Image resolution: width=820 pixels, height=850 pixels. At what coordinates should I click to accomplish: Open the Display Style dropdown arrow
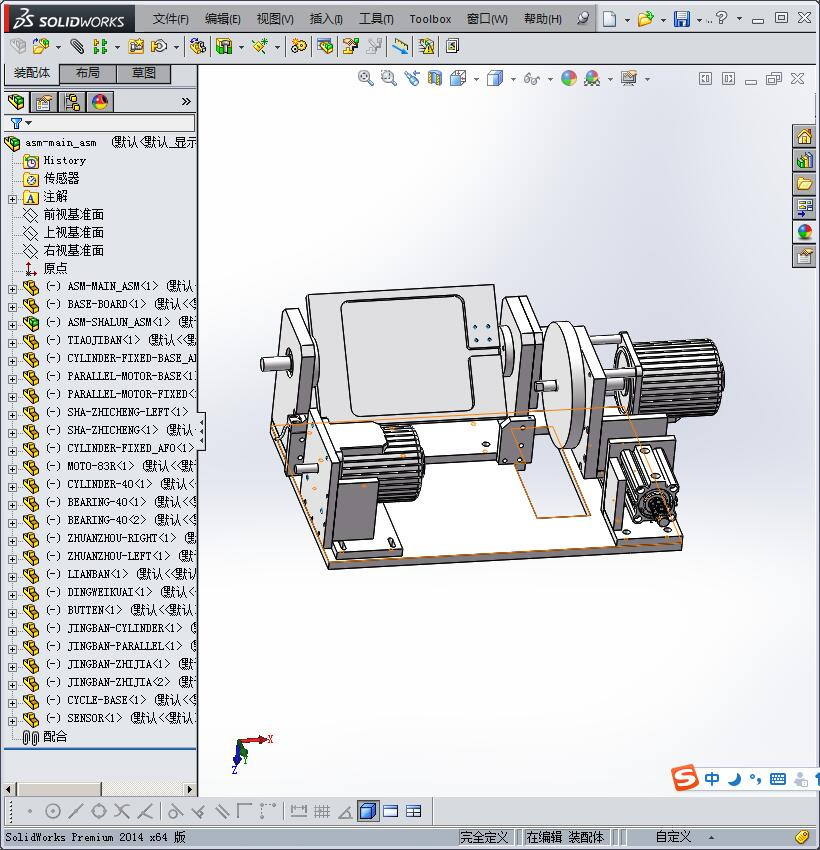pos(513,80)
